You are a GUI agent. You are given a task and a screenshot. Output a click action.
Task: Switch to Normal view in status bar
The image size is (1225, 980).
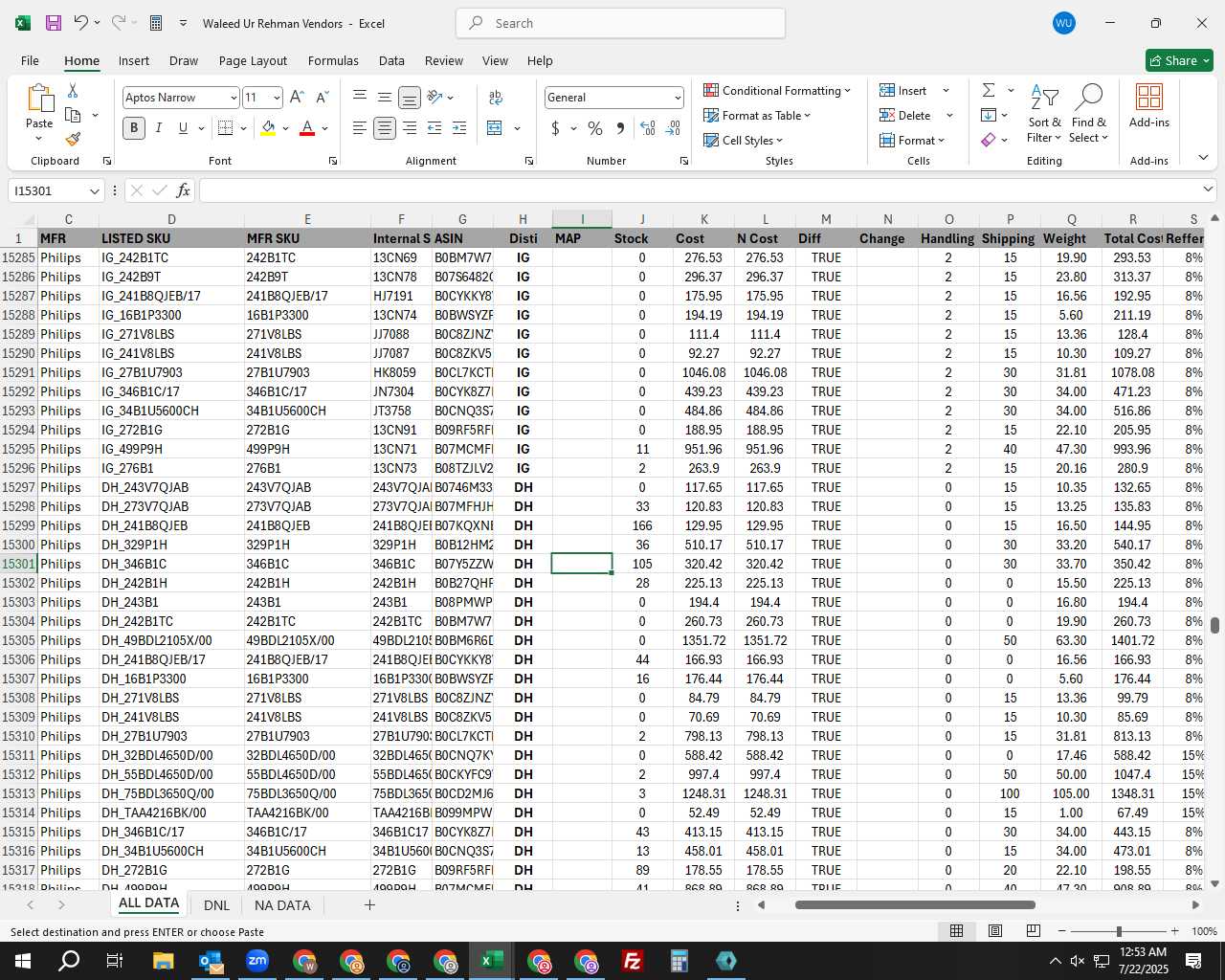[x=956, y=931]
